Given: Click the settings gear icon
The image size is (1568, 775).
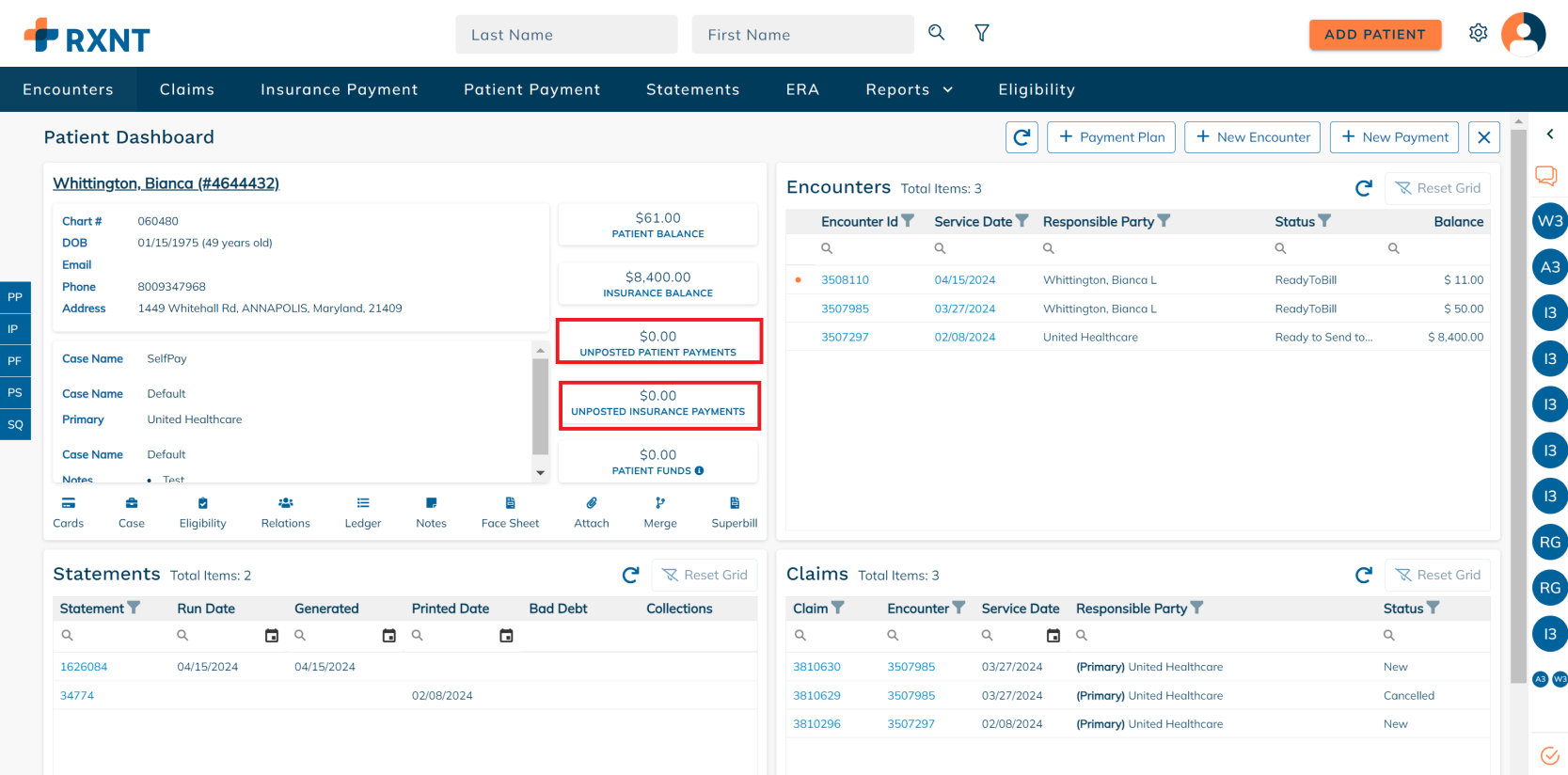Looking at the screenshot, I should (1478, 34).
